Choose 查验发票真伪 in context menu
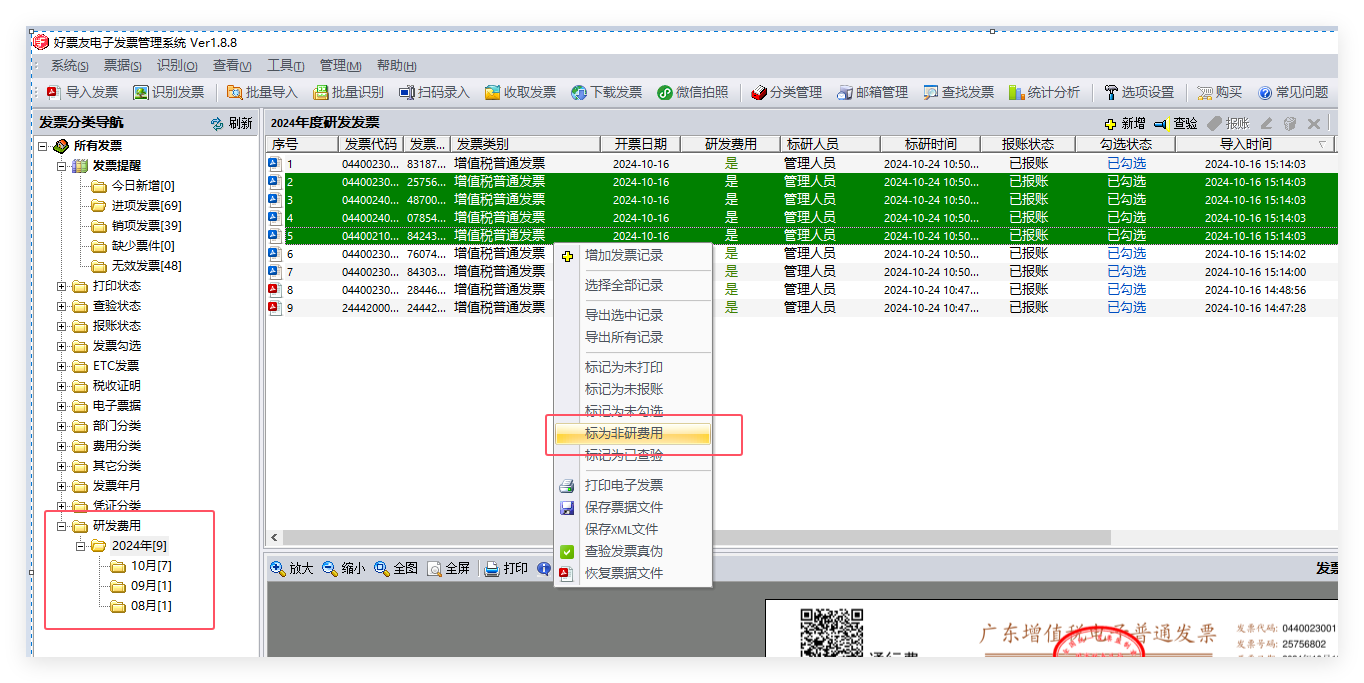This screenshot has width=1364, height=683. (x=633, y=551)
